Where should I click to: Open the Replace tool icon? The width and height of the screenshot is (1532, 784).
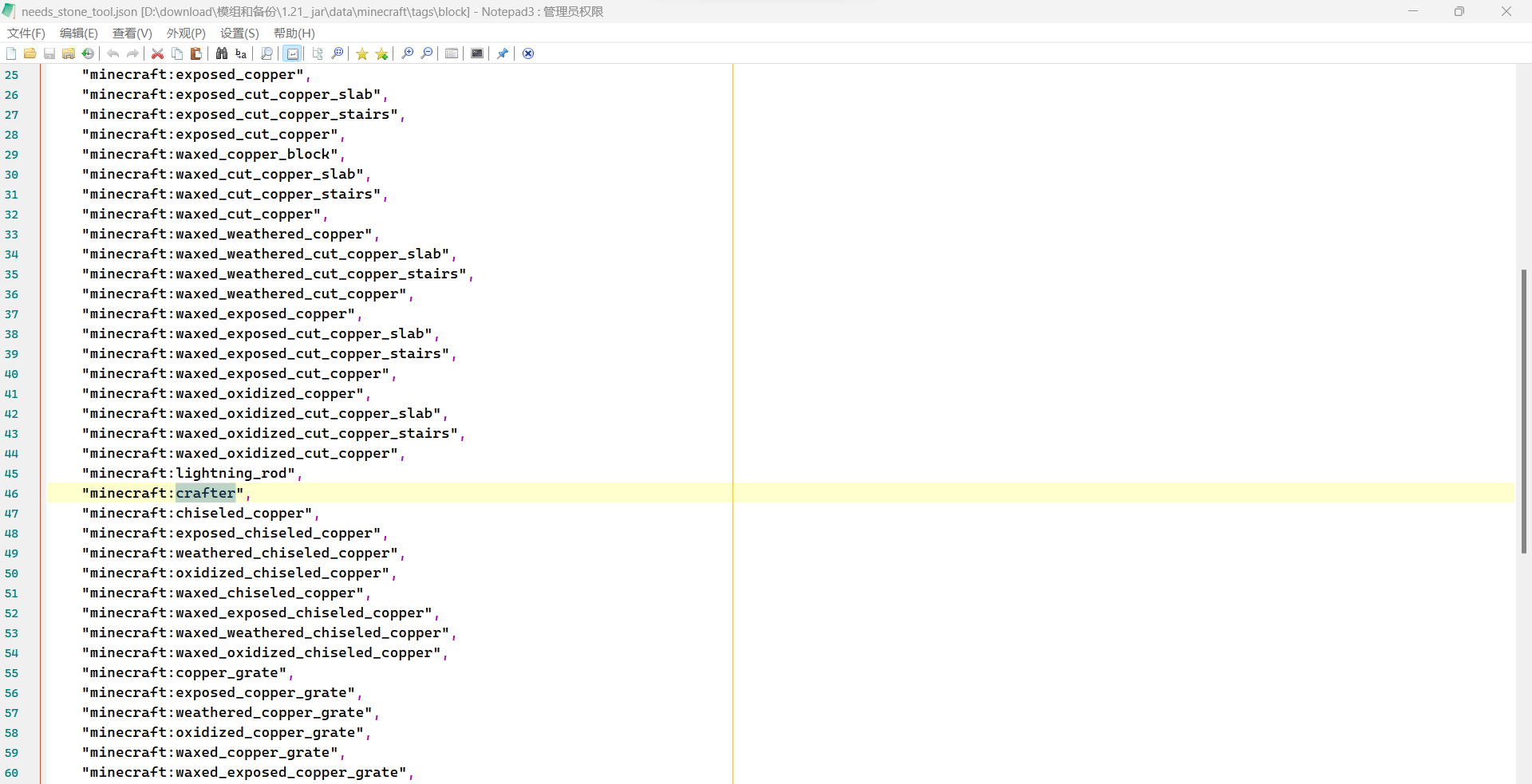pos(241,53)
